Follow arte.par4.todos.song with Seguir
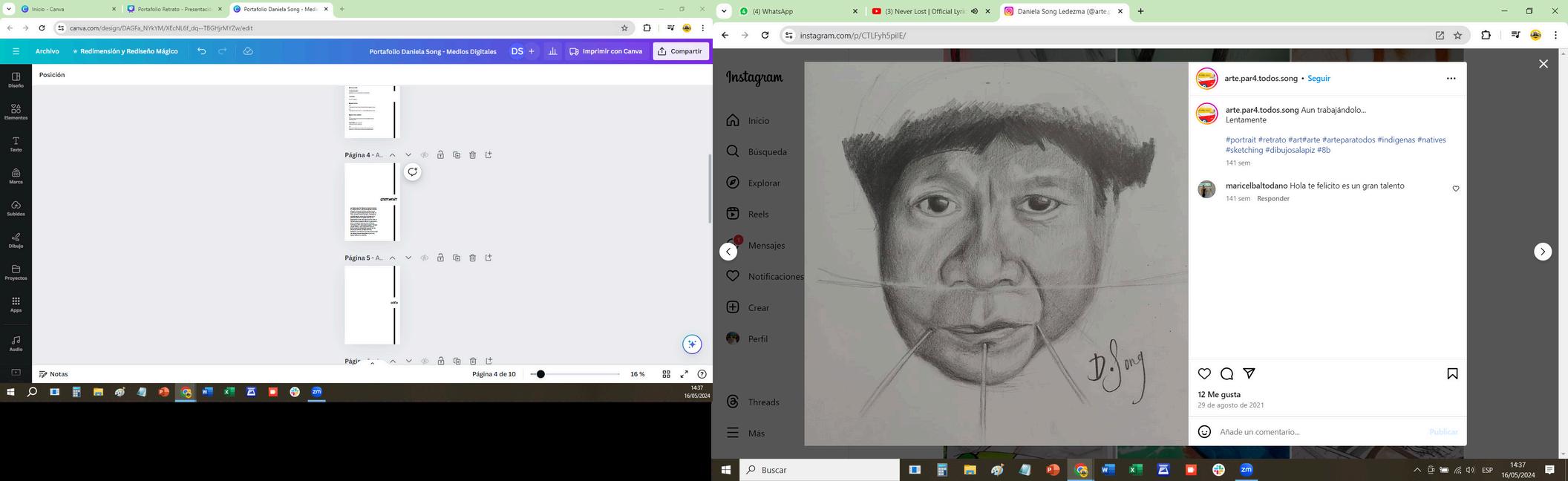The width and height of the screenshot is (1568, 481). click(x=1319, y=78)
